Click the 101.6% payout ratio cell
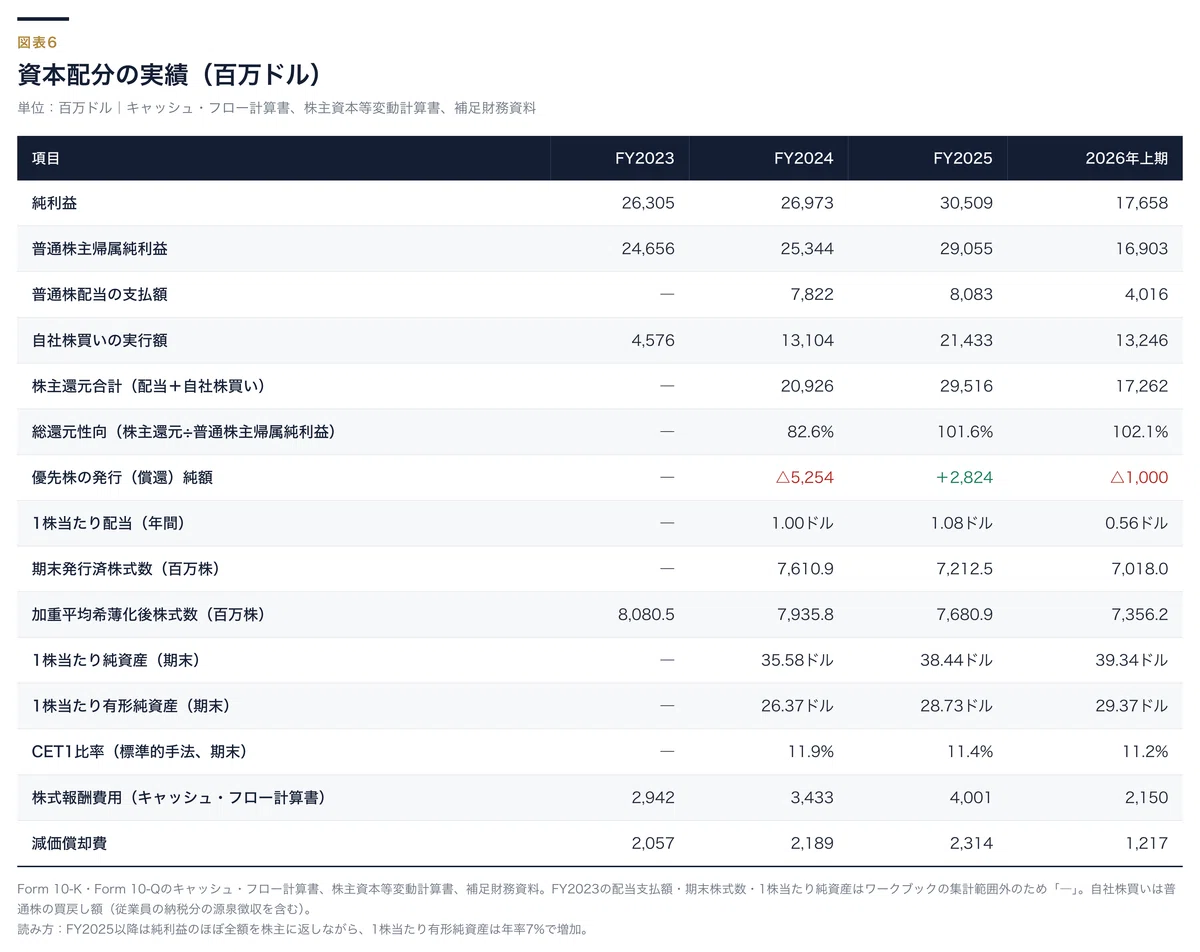1200x952 pixels. click(x=967, y=432)
